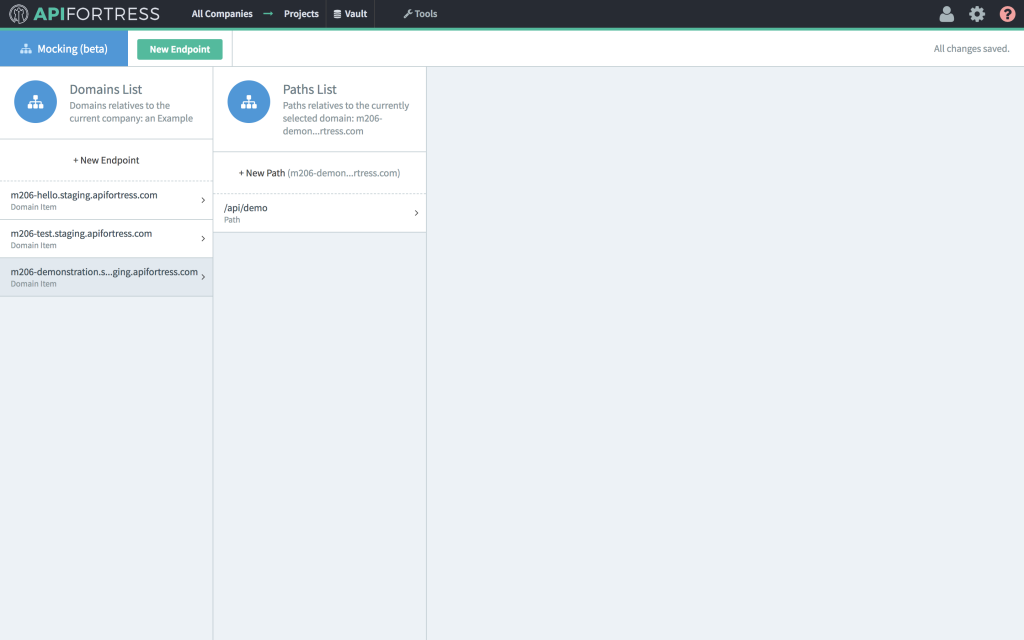Expand the m206-test.staging domain item
This screenshot has width=1024, height=640.
(x=203, y=238)
